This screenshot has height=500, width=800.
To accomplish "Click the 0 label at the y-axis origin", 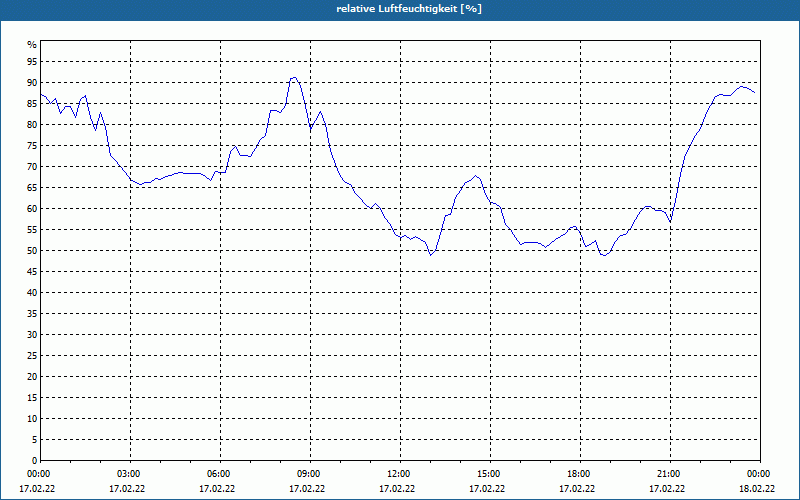I will pos(35,461).
